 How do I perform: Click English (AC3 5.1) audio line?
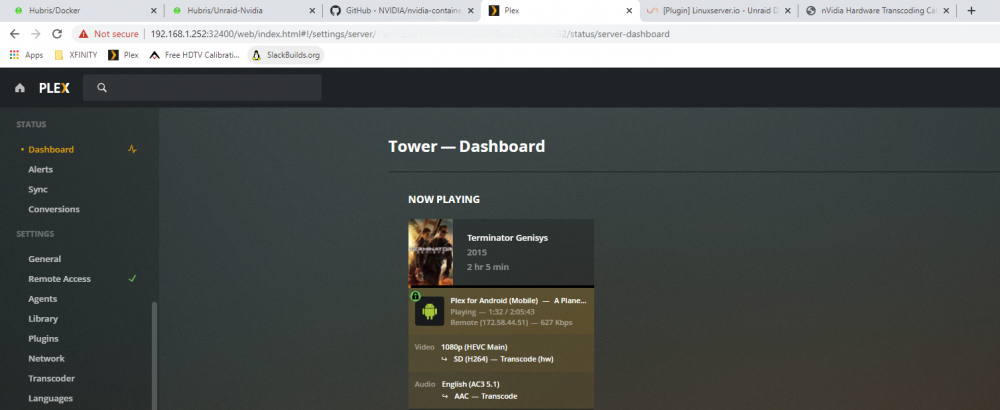[x=473, y=384]
